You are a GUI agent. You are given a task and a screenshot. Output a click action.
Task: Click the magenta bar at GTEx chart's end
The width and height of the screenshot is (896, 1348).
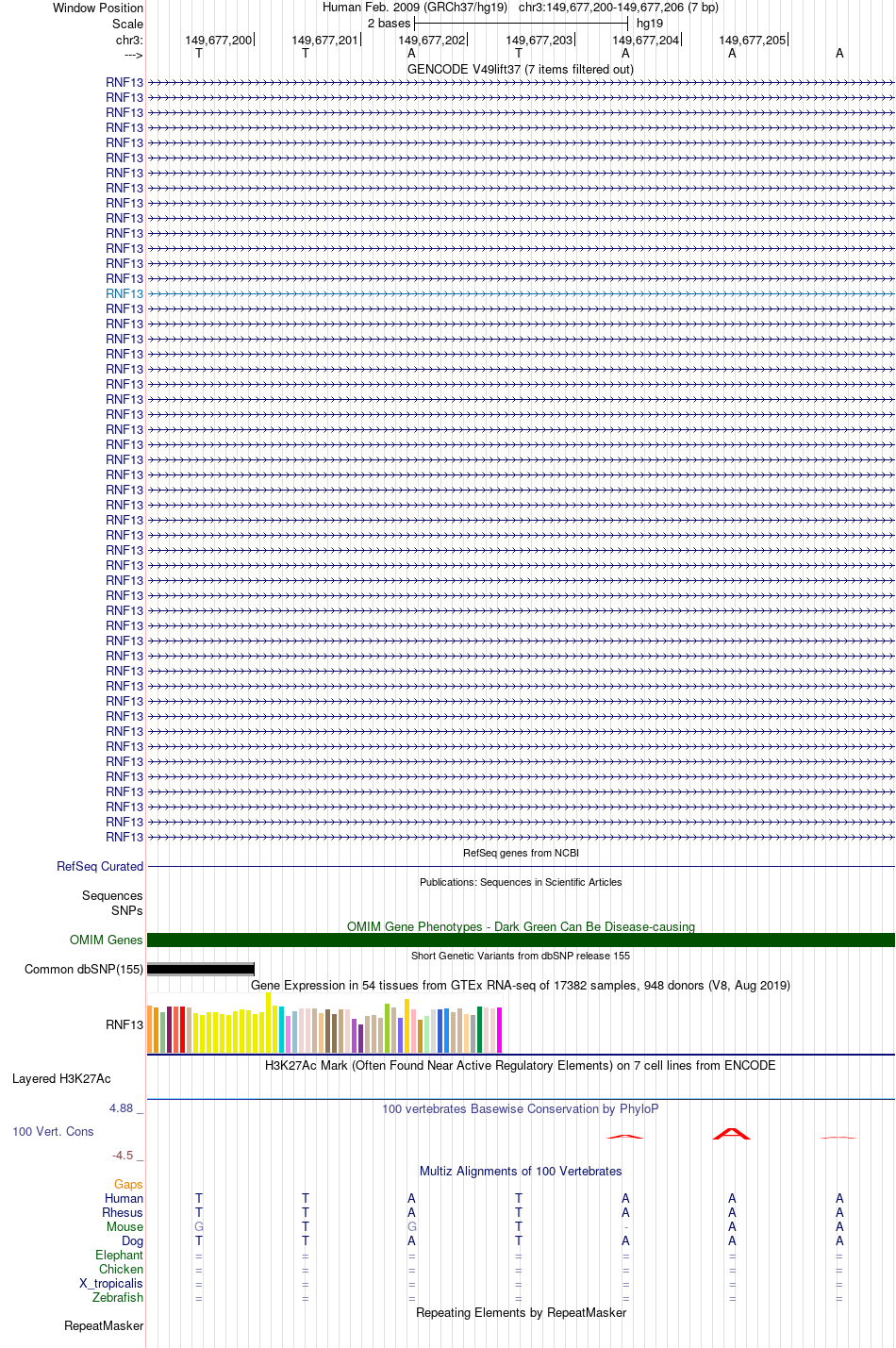(499, 1029)
